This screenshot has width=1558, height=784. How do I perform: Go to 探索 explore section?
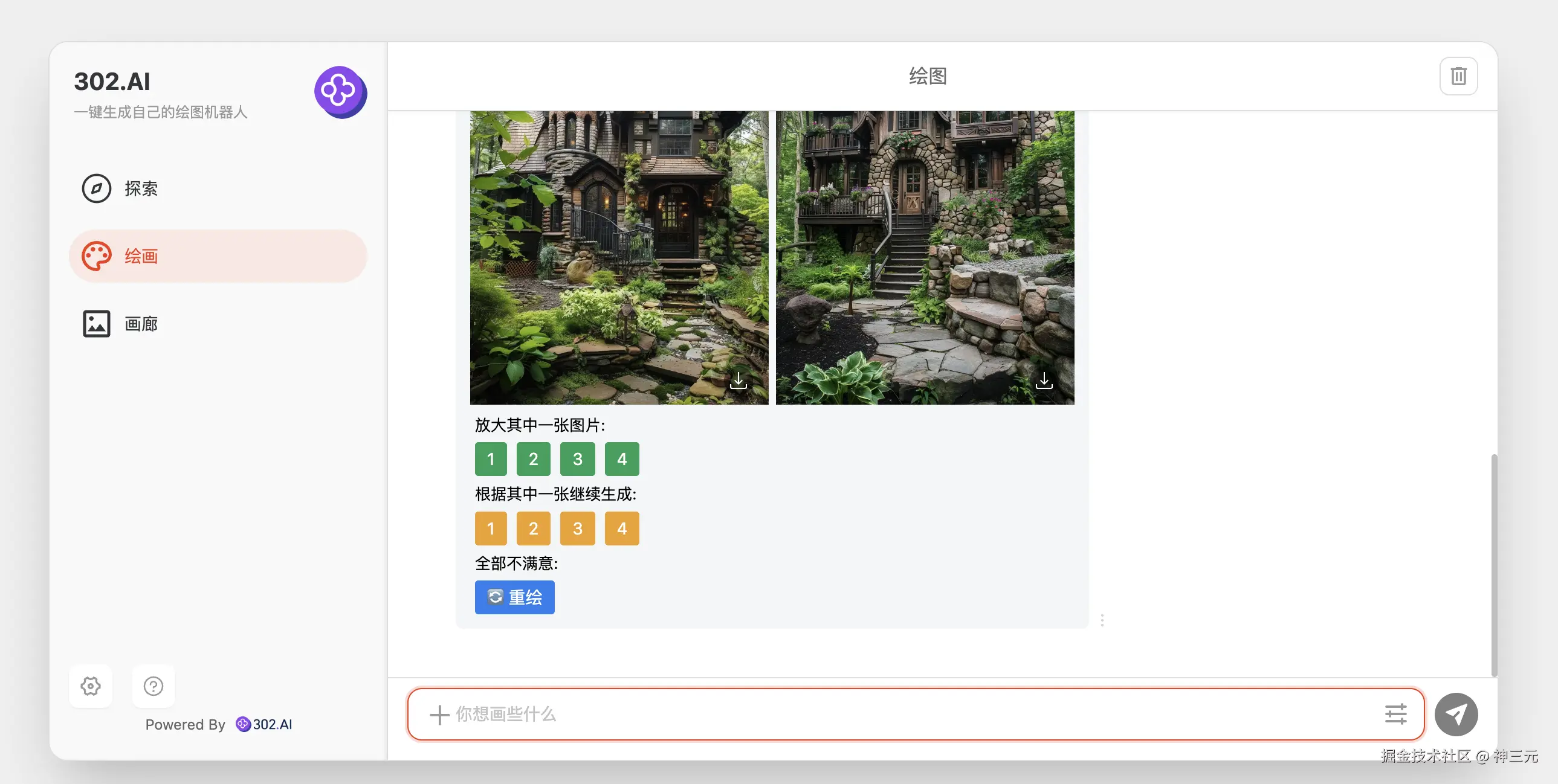[140, 188]
